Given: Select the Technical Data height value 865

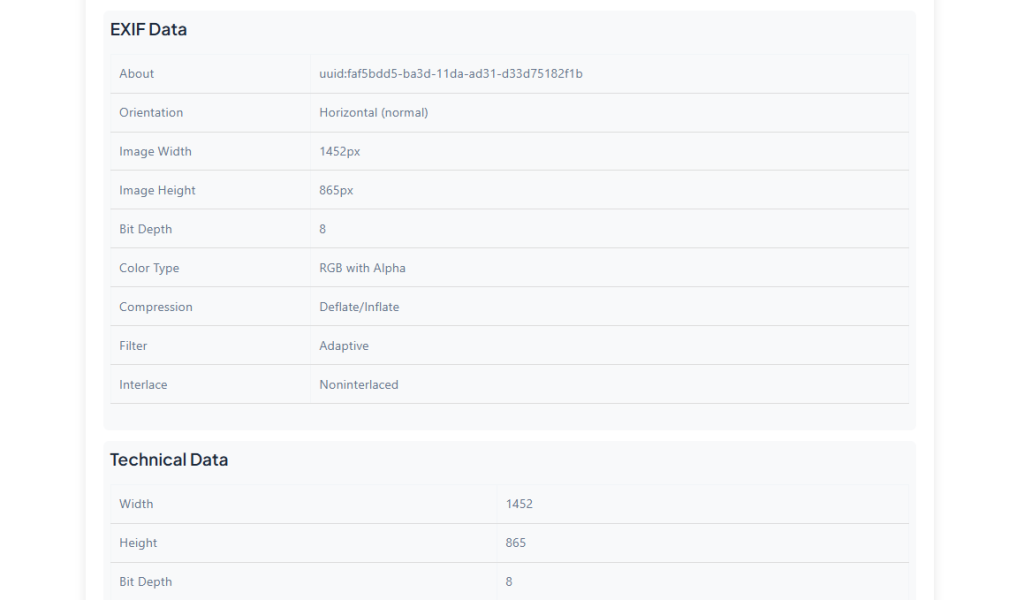Looking at the screenshot, I should (515, 543).
